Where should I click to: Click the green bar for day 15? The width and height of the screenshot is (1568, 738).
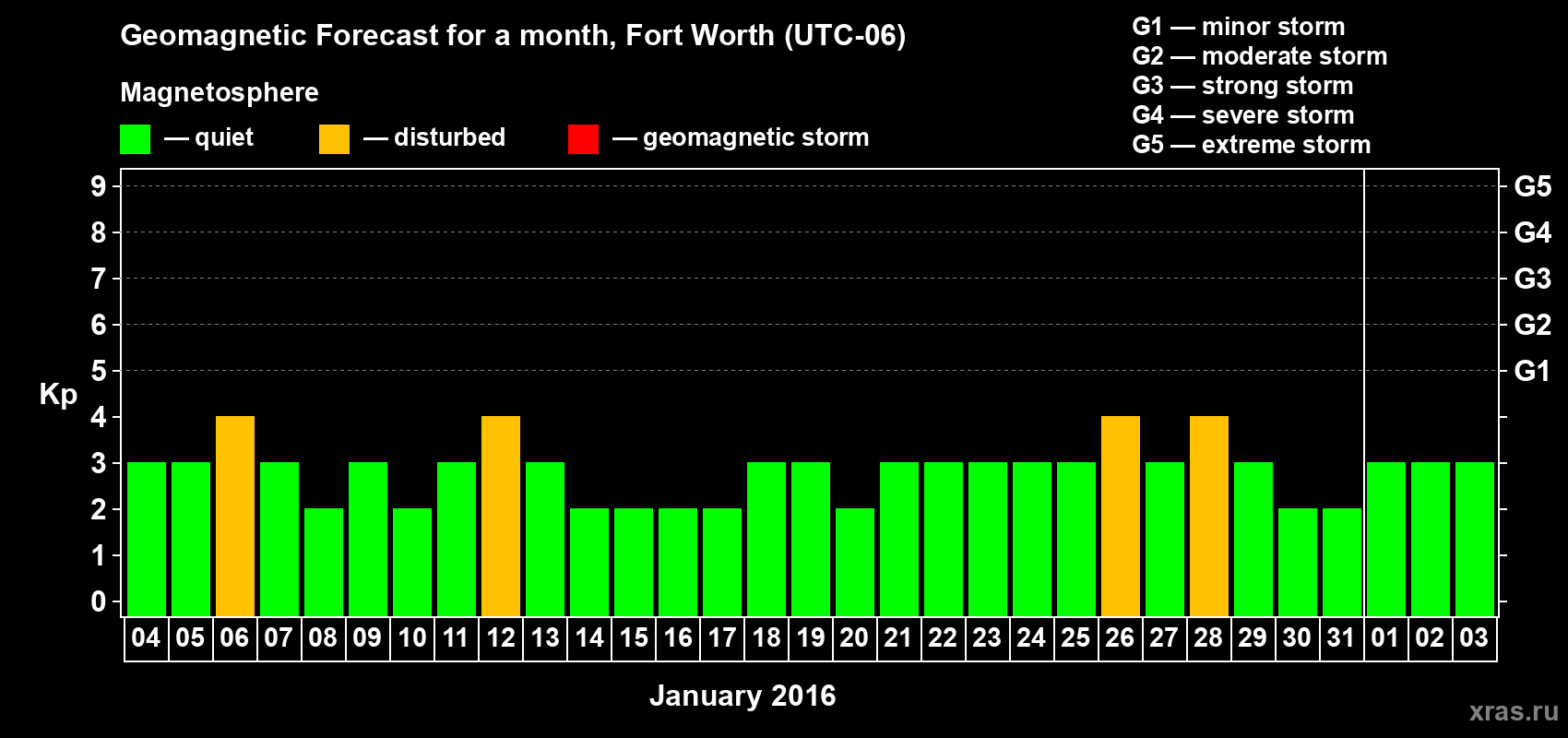[634, 563]
